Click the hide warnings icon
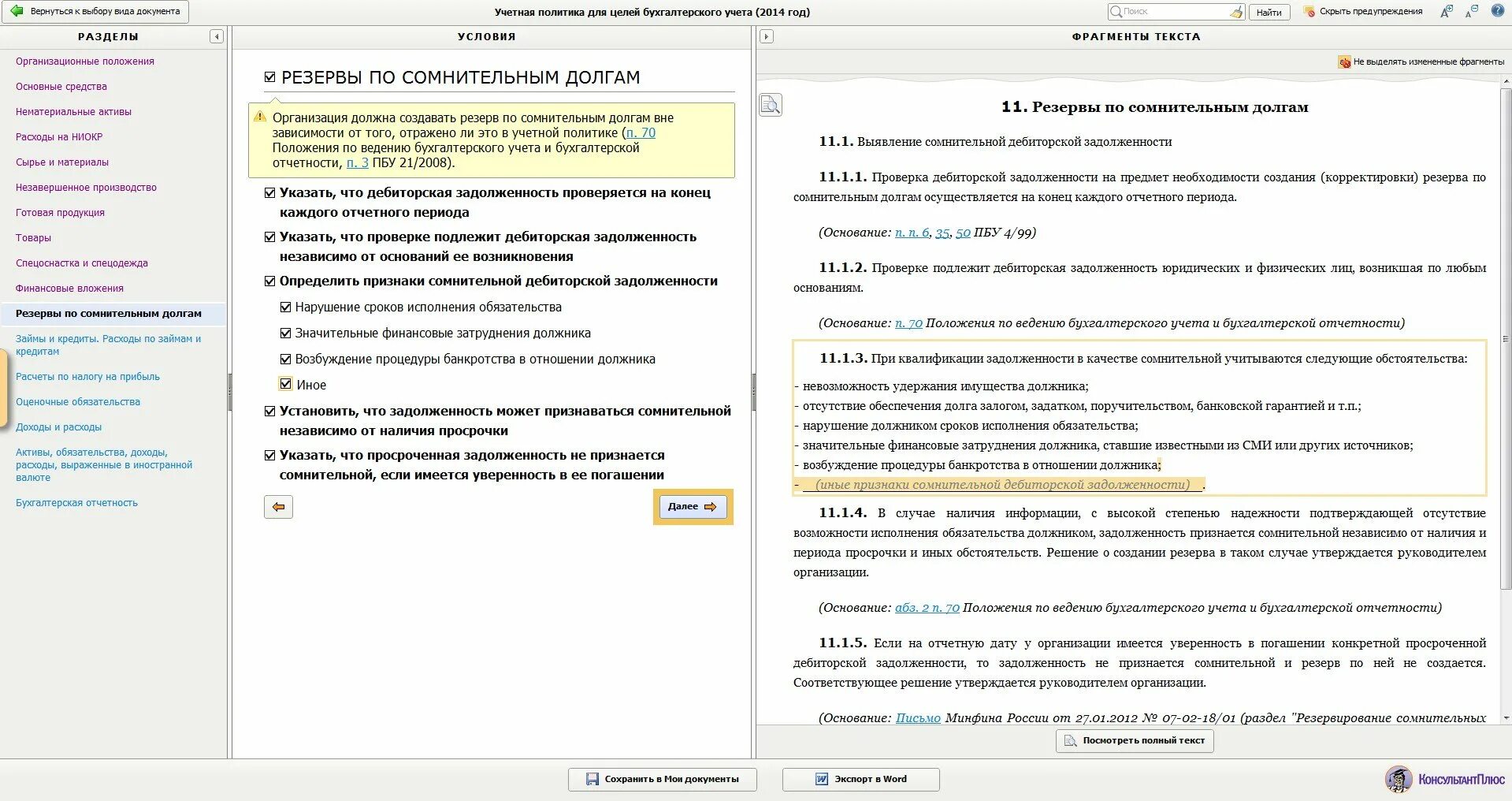1512x801 pixels. click(1310, 12)
